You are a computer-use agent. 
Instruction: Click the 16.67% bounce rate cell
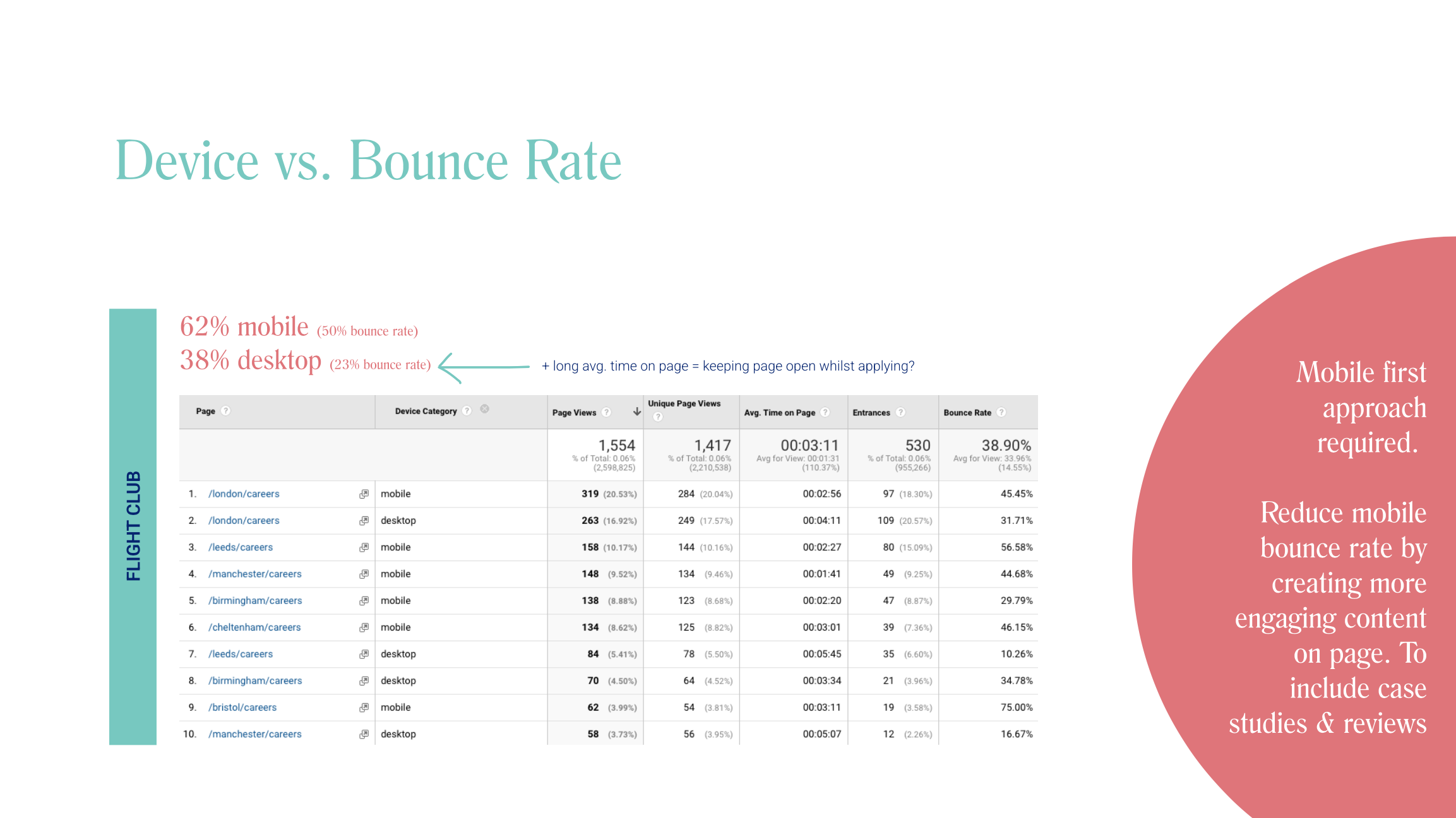(x=1017, y=734)
